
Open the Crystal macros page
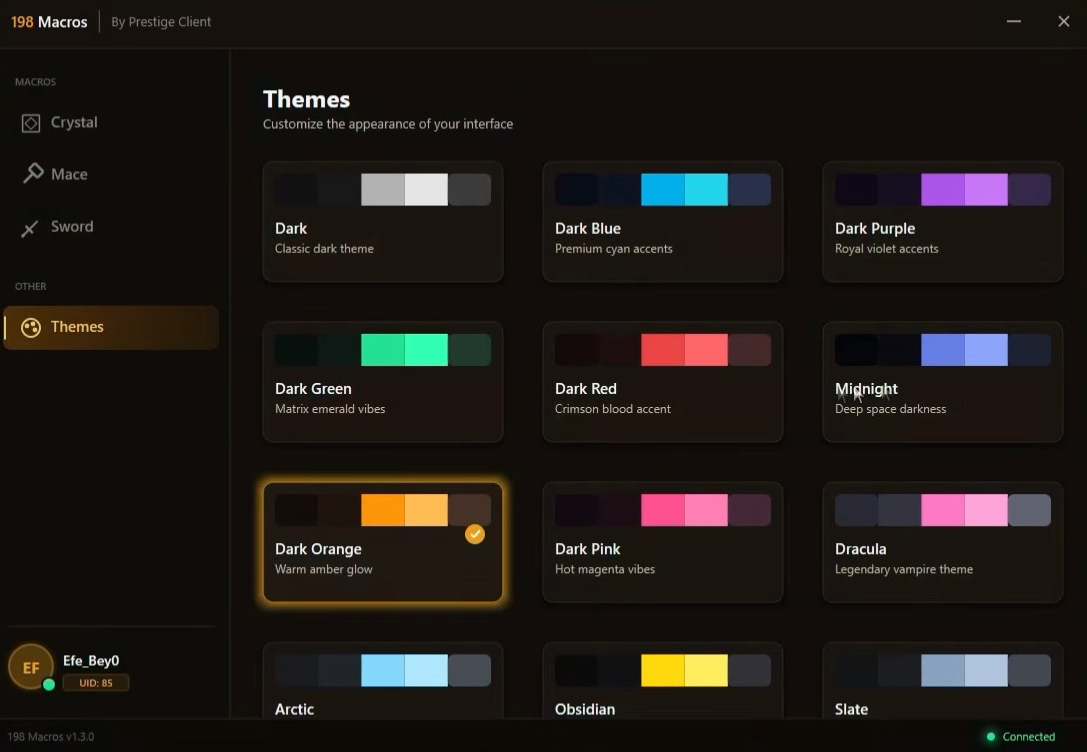(74, 123)
